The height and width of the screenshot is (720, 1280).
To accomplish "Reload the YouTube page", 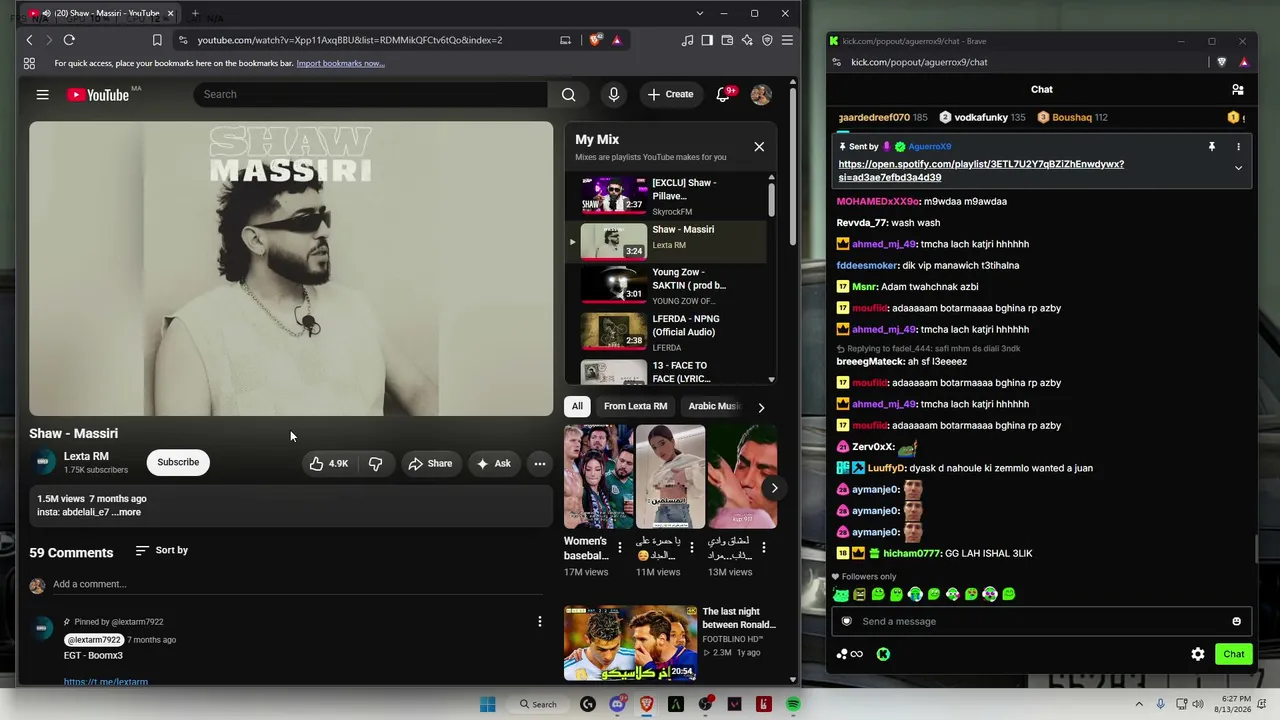I will pyautogui.click(x=69, y=40).
